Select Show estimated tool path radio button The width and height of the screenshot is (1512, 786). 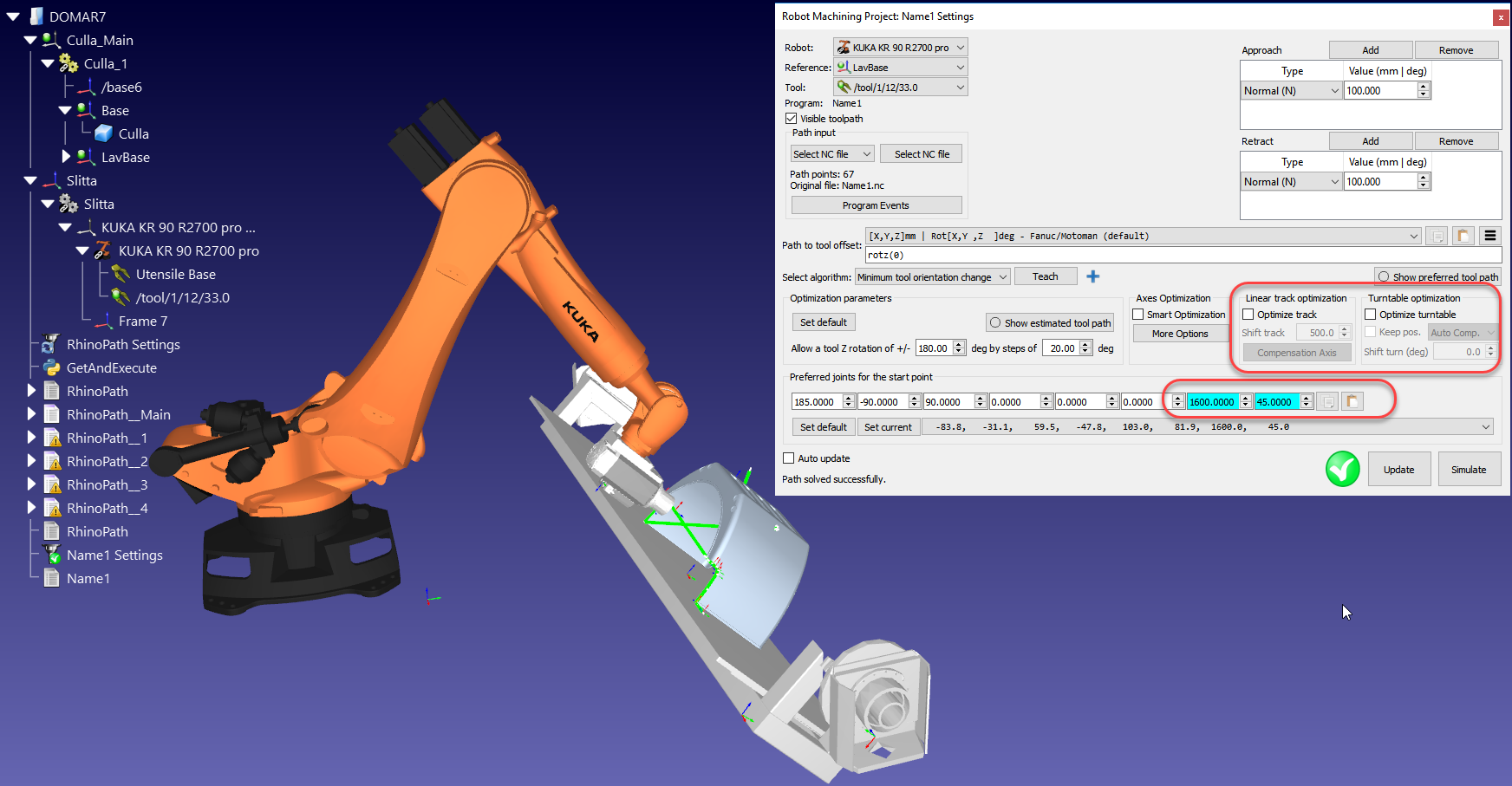(x=995, y=322)
